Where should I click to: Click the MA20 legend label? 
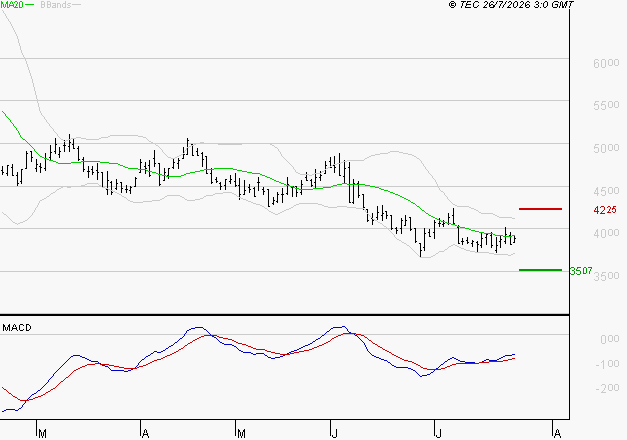(12, 5)
